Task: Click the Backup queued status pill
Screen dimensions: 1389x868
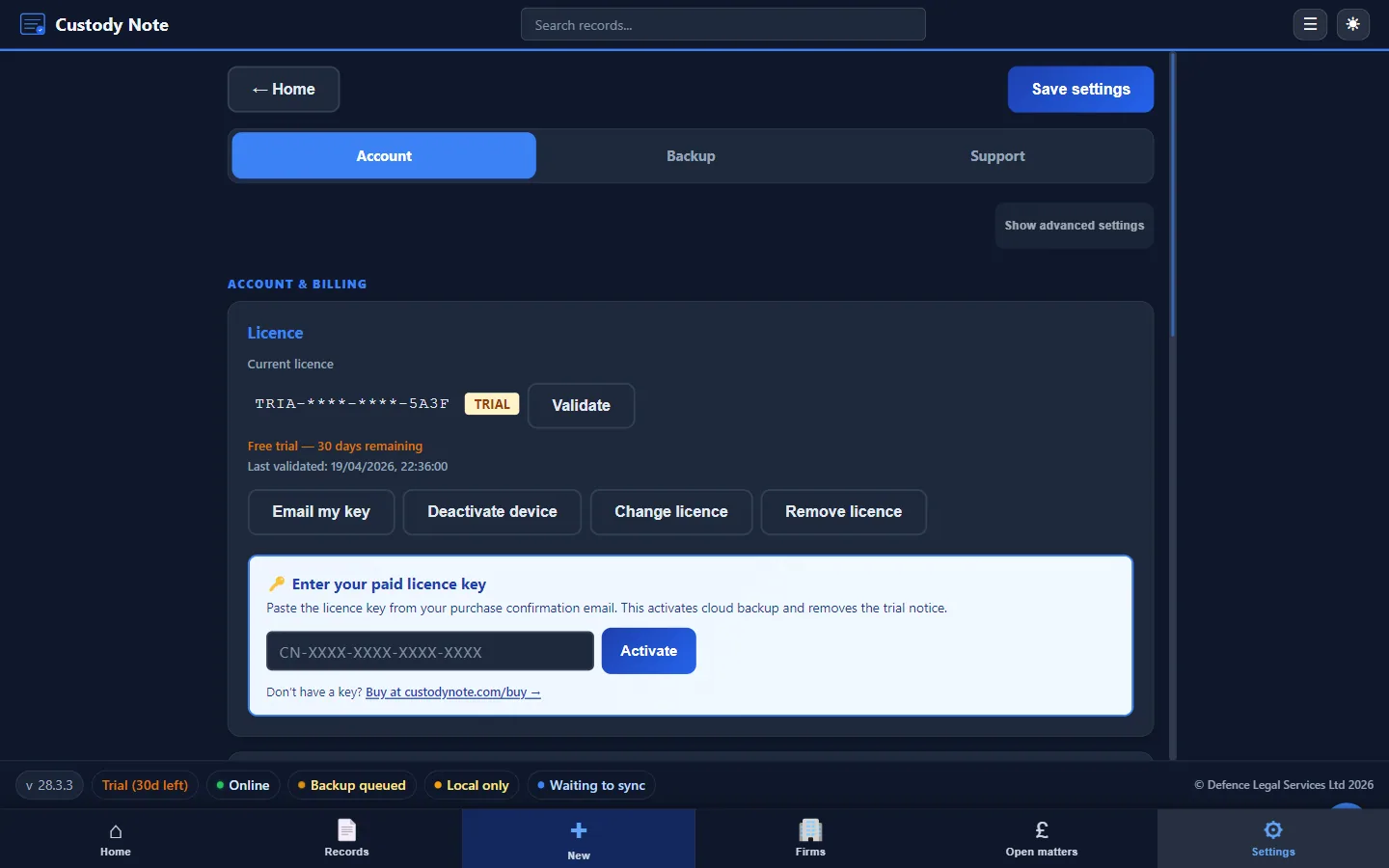Action: click(x=352, y=785)
